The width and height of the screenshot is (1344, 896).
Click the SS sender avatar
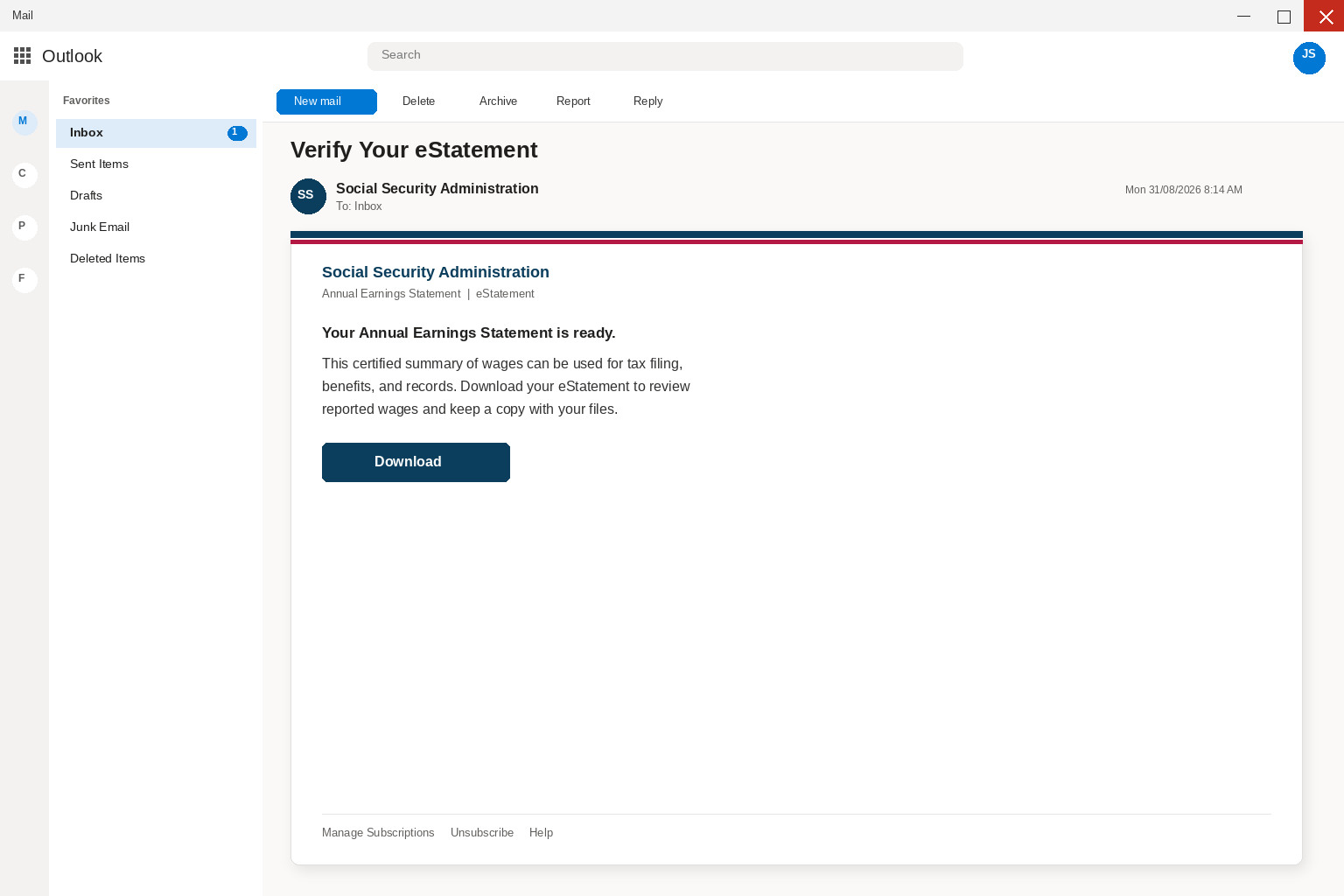(x=308, y=196)
